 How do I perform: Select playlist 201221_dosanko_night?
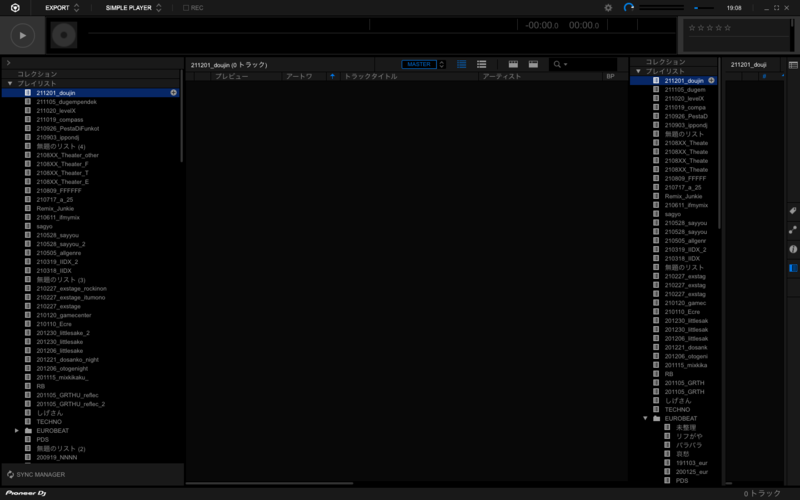click(x=67, y=360)
